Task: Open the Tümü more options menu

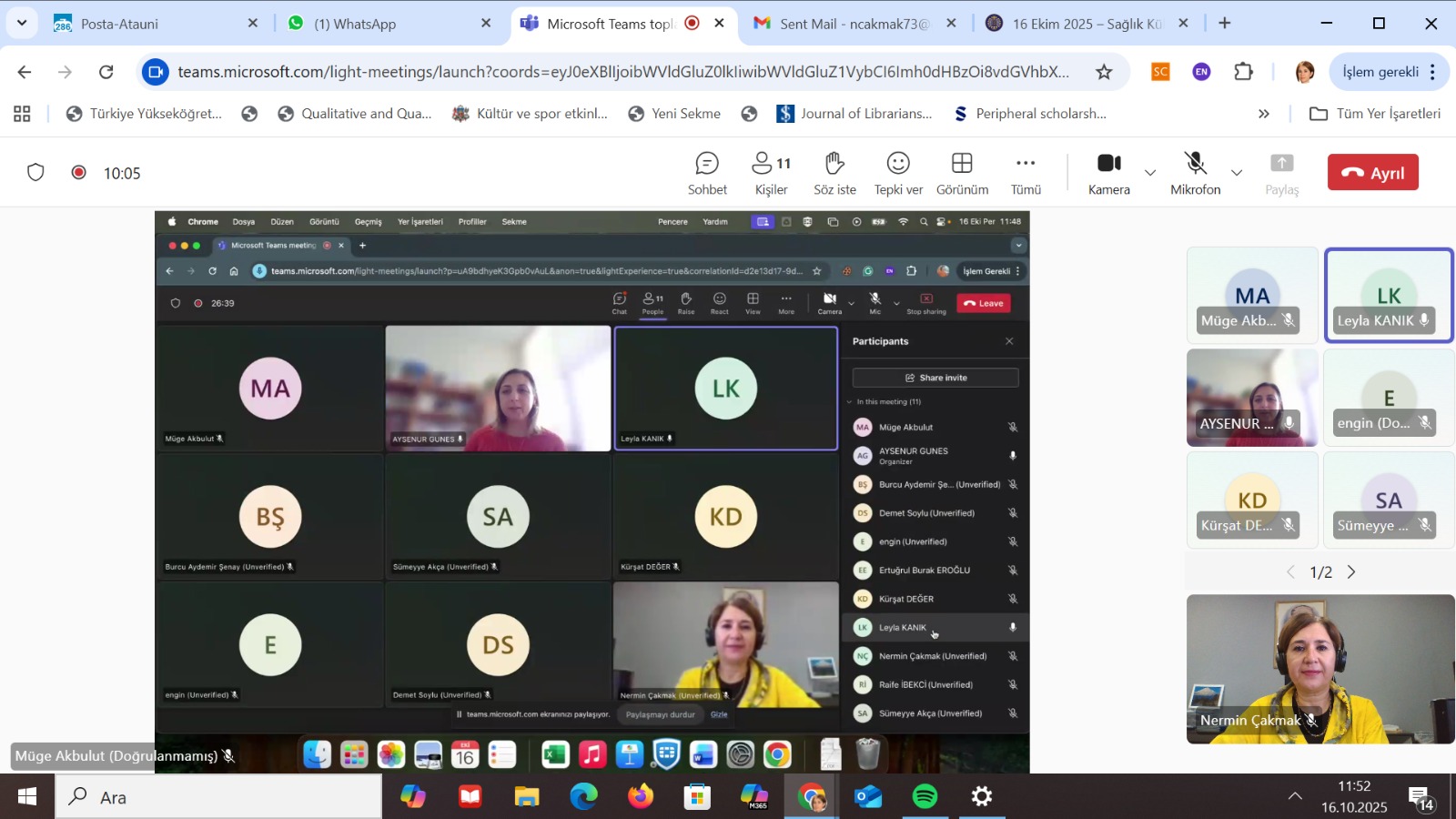Action: pyautogui.click(x=1026, y=173)
